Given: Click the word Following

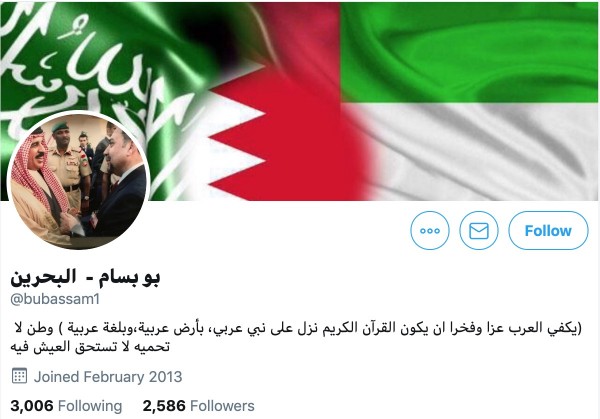Looking at the screenshot, I should [90, 406].
